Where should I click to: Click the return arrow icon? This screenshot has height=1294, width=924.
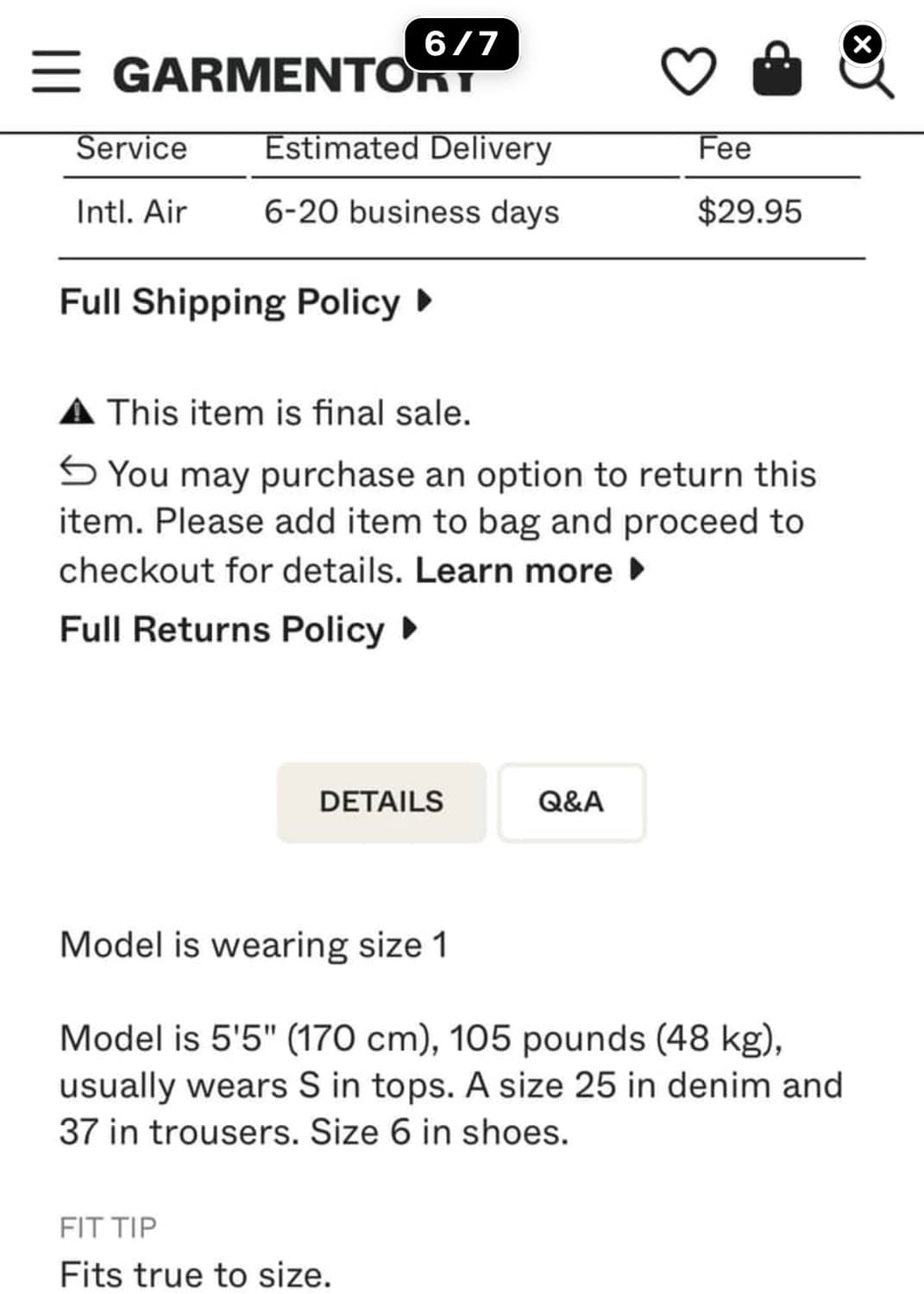pos(78,472)
